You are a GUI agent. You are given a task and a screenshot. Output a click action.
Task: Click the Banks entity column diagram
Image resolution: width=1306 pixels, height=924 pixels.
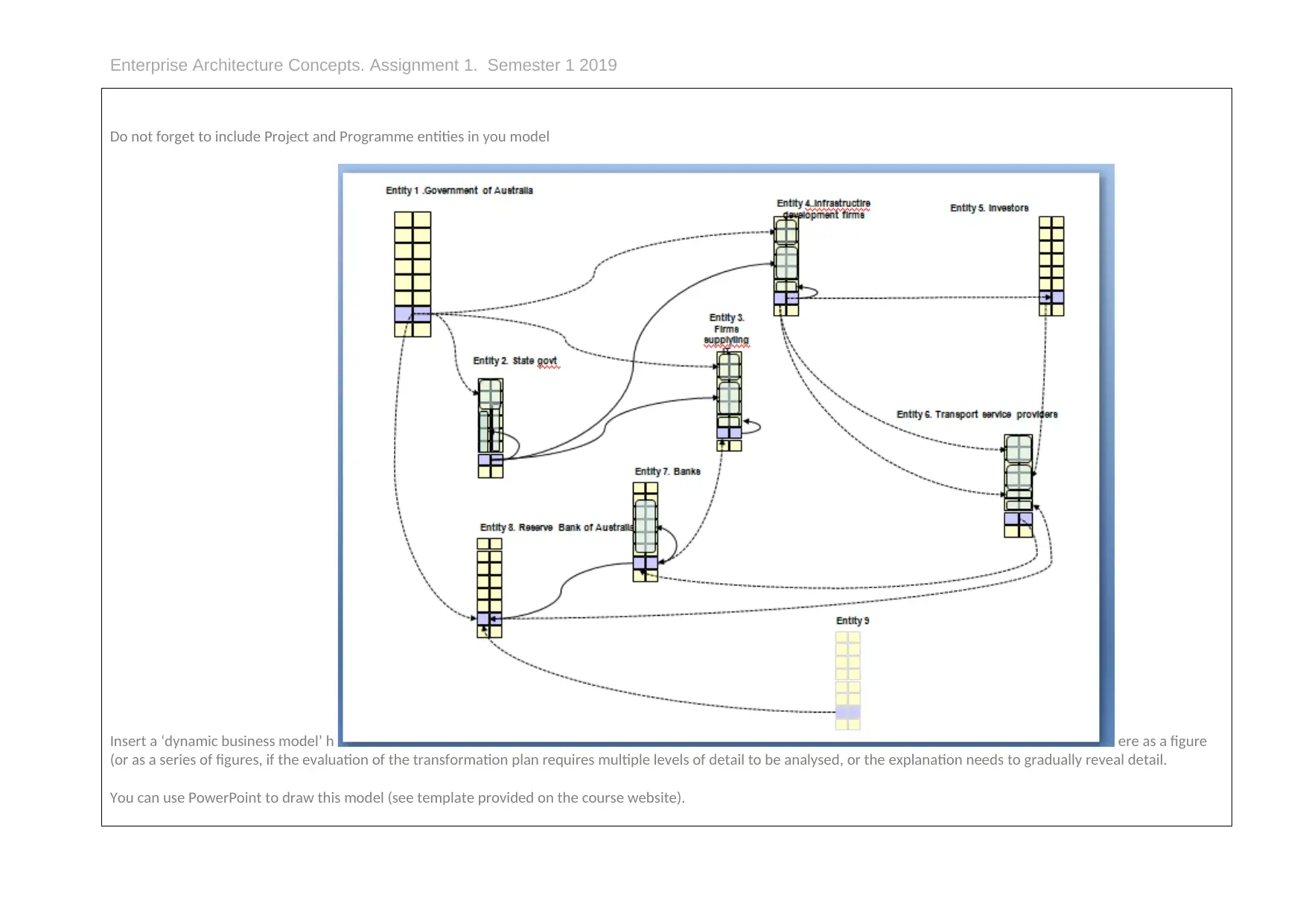click(x=646, y=532)
